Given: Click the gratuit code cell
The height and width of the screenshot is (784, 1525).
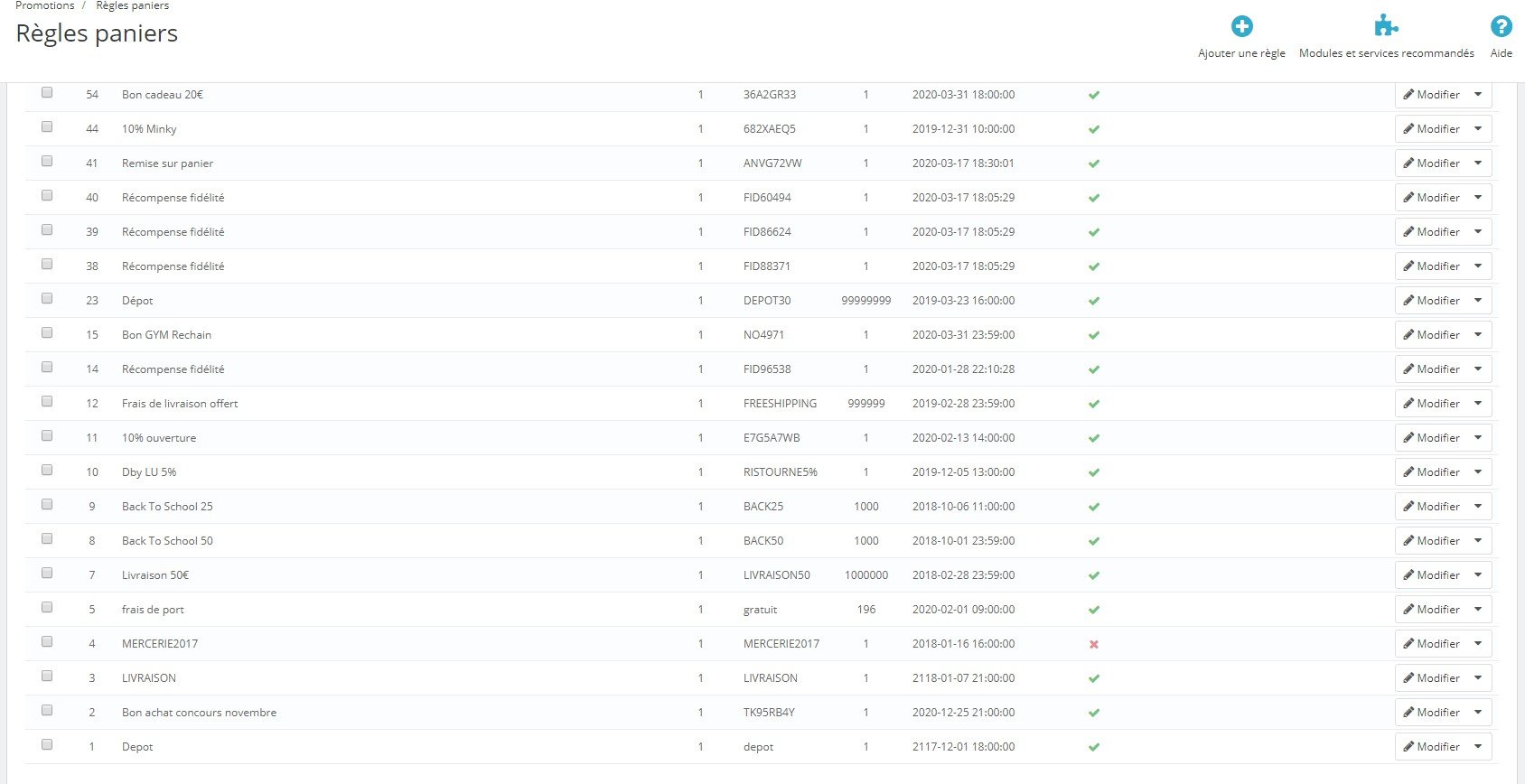Looking at the screenshot, I should pos(760,610).
